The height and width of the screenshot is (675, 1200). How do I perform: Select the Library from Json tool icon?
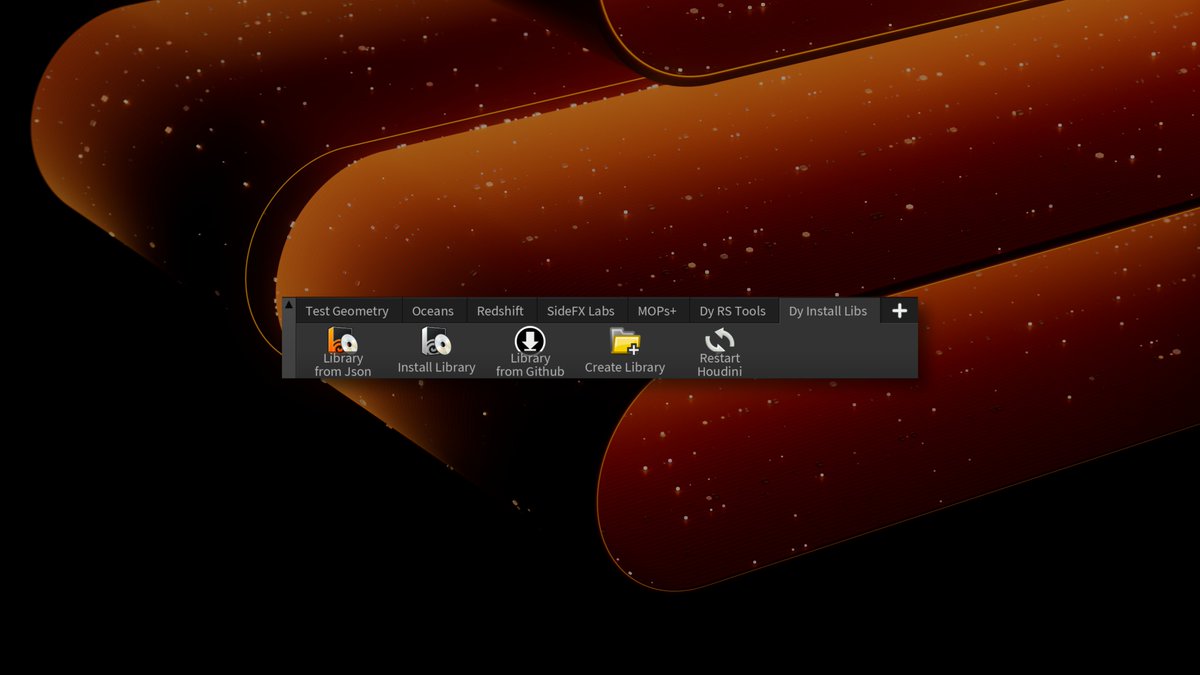(x=342, y=340)
